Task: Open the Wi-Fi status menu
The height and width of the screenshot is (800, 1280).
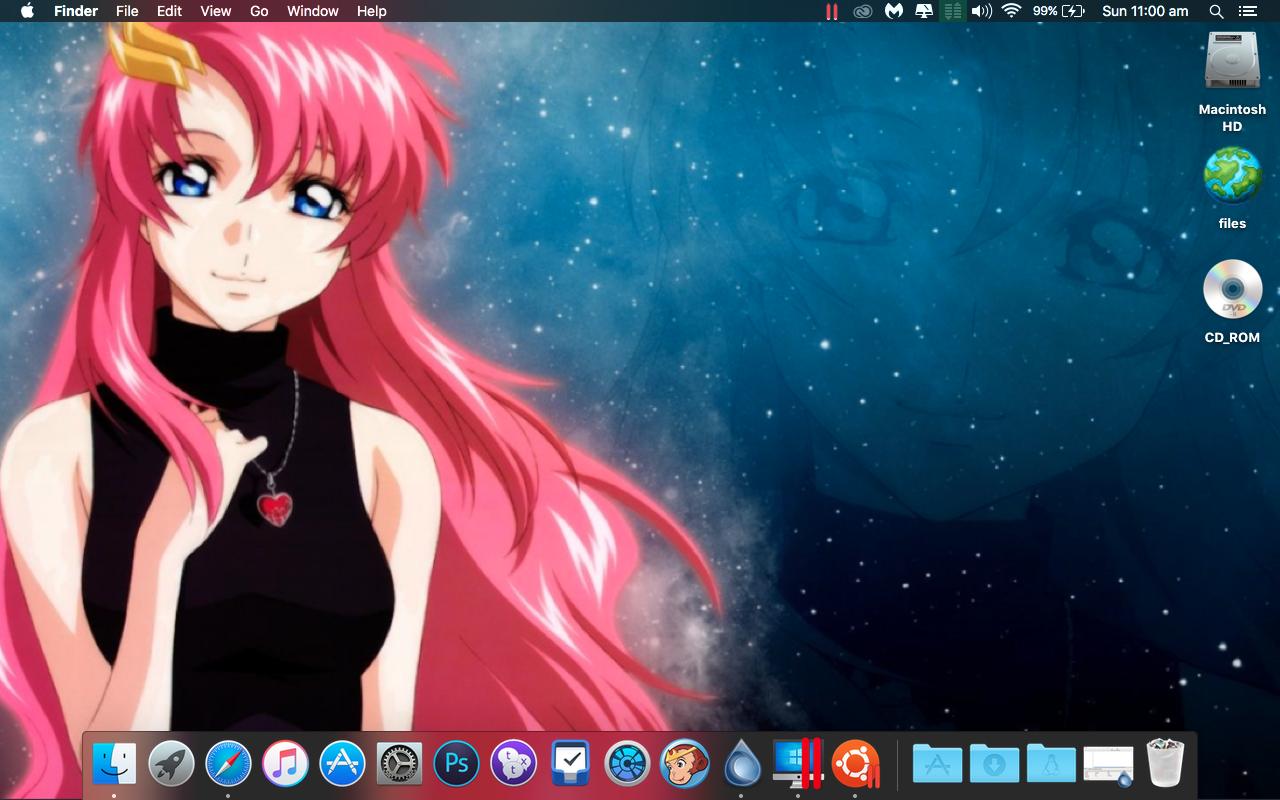Action: (1012, 11)
